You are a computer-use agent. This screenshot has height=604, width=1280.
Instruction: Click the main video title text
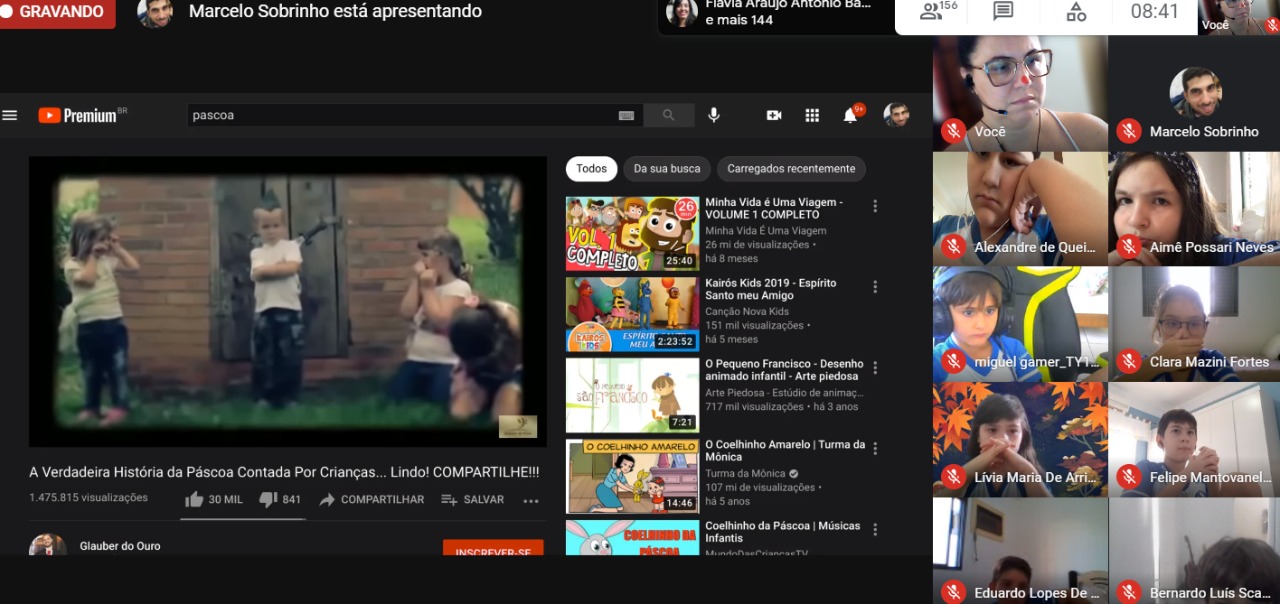pos(284,472)
